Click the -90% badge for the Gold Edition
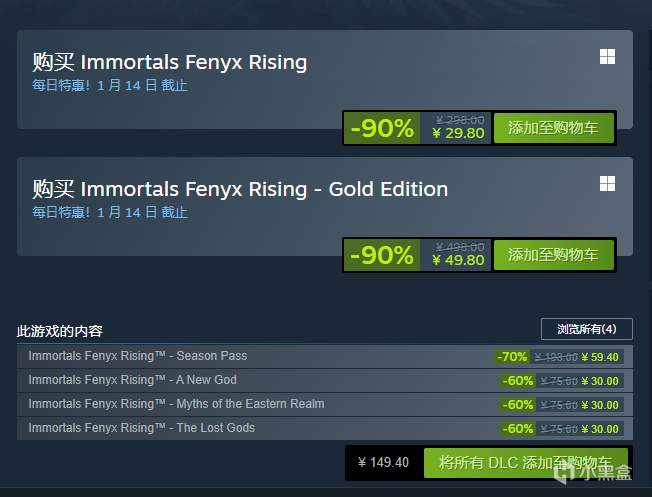652x497 pixels. tap(382, 255)
